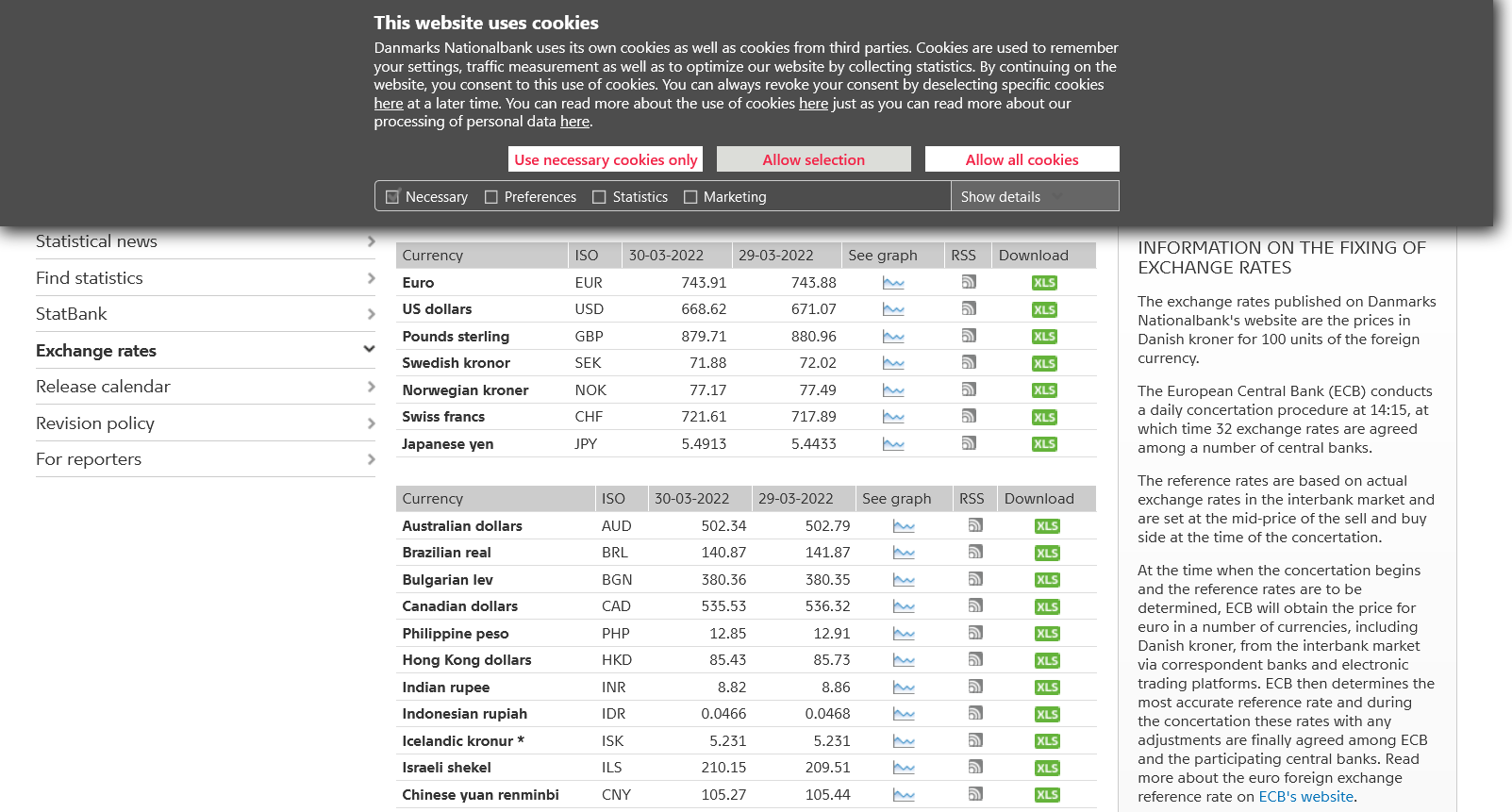Open the StatBank menu item
The width and height of the screenshot is (1512, 812).
72,314
